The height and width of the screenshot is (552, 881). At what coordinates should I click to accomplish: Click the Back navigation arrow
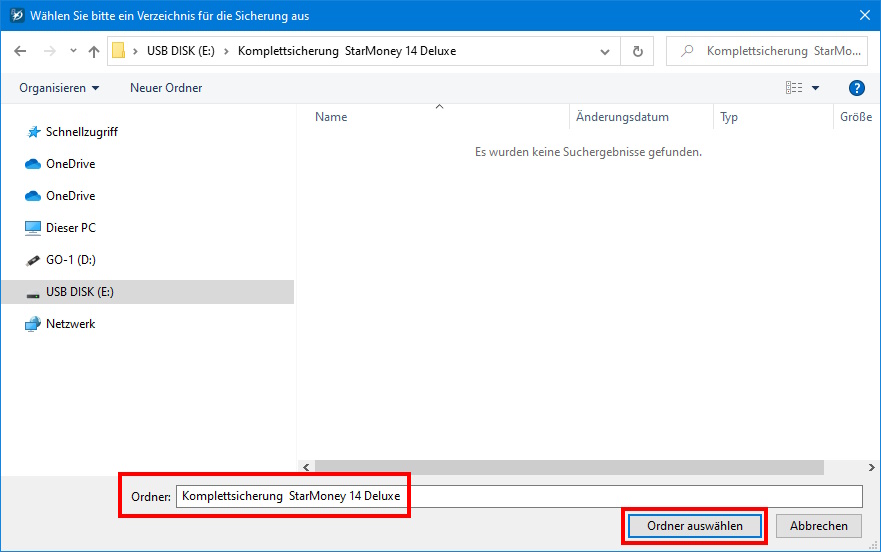pos(20,51)
